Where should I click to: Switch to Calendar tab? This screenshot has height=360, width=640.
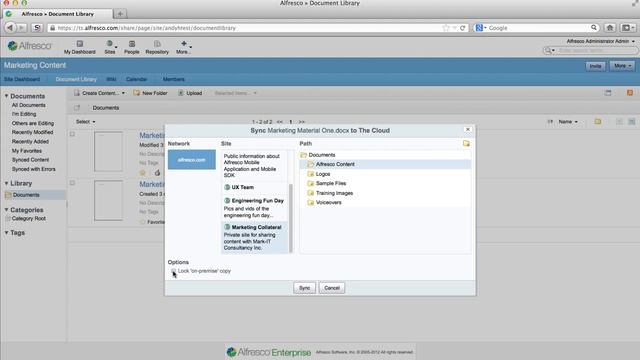pos(136,79)
